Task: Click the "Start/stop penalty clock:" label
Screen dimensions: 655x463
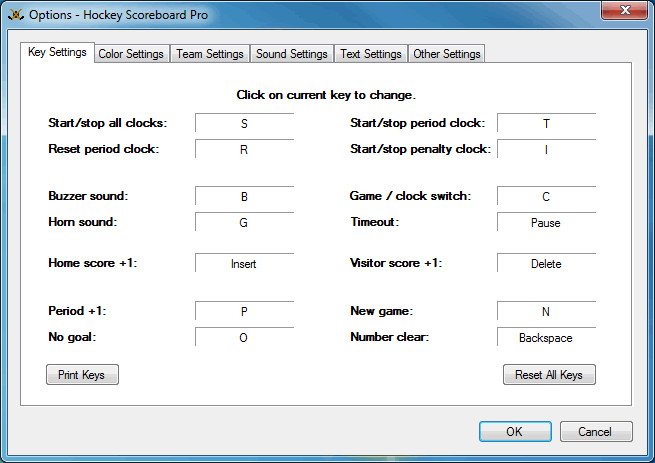Action: point(420,149)
